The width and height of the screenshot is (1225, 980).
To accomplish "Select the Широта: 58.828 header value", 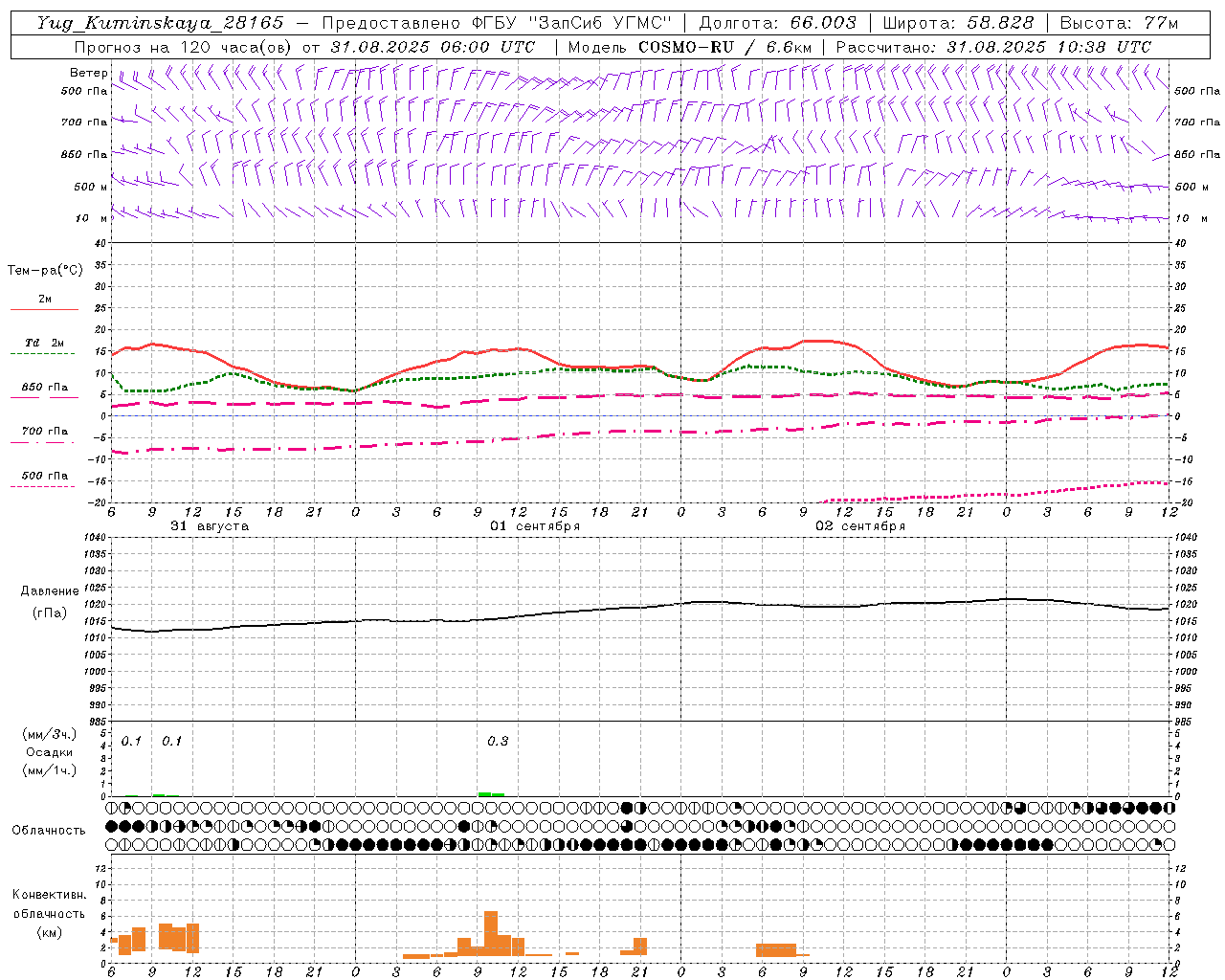I will coord(958,23).
